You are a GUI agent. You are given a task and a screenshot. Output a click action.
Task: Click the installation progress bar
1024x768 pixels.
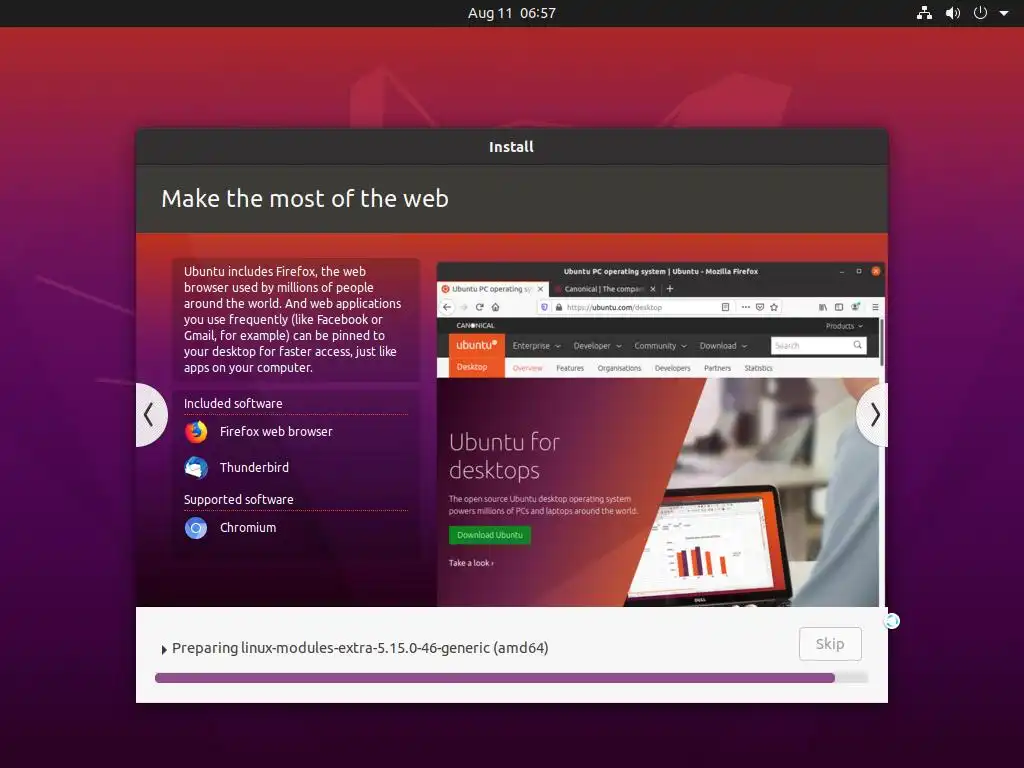[511, 678]
